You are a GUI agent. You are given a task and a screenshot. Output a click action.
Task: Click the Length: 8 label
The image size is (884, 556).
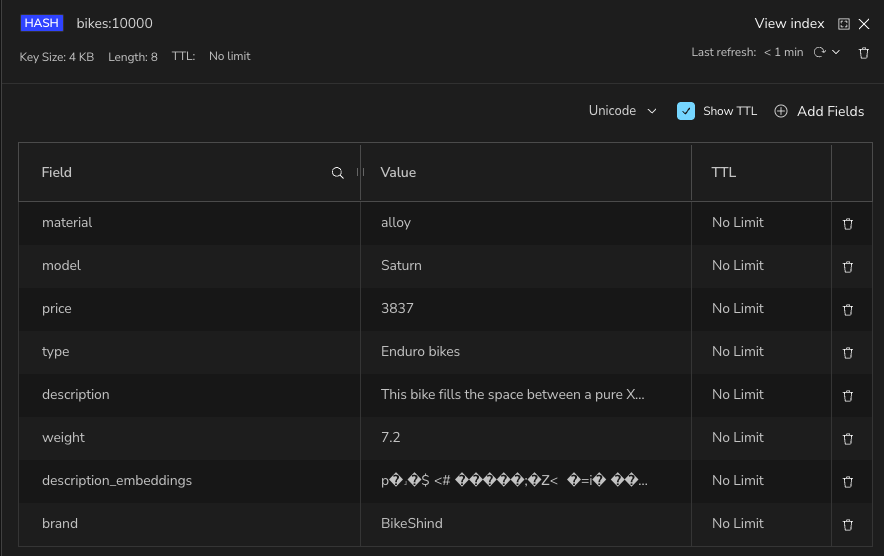coord(132,56)
